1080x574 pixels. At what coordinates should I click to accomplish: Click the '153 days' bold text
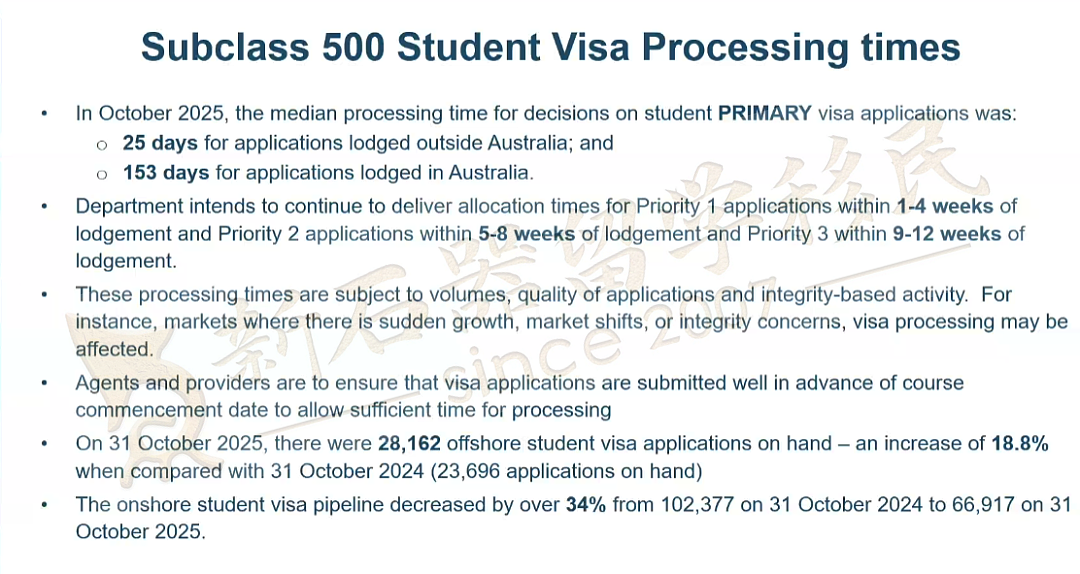(166, 172)
